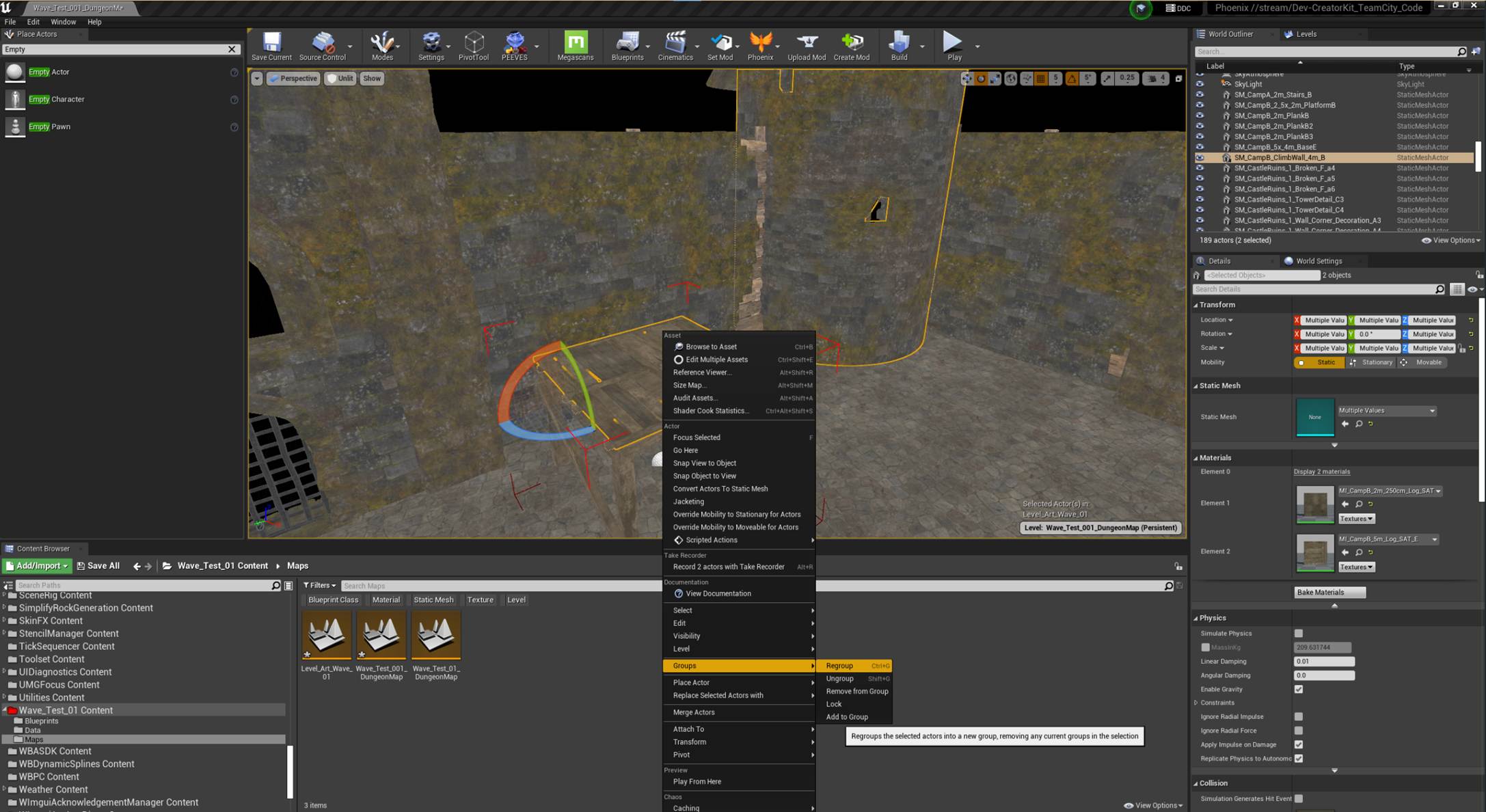The image size is (1486, 812).
Task: Click the Add/Import button
Action: pos(37,566)
